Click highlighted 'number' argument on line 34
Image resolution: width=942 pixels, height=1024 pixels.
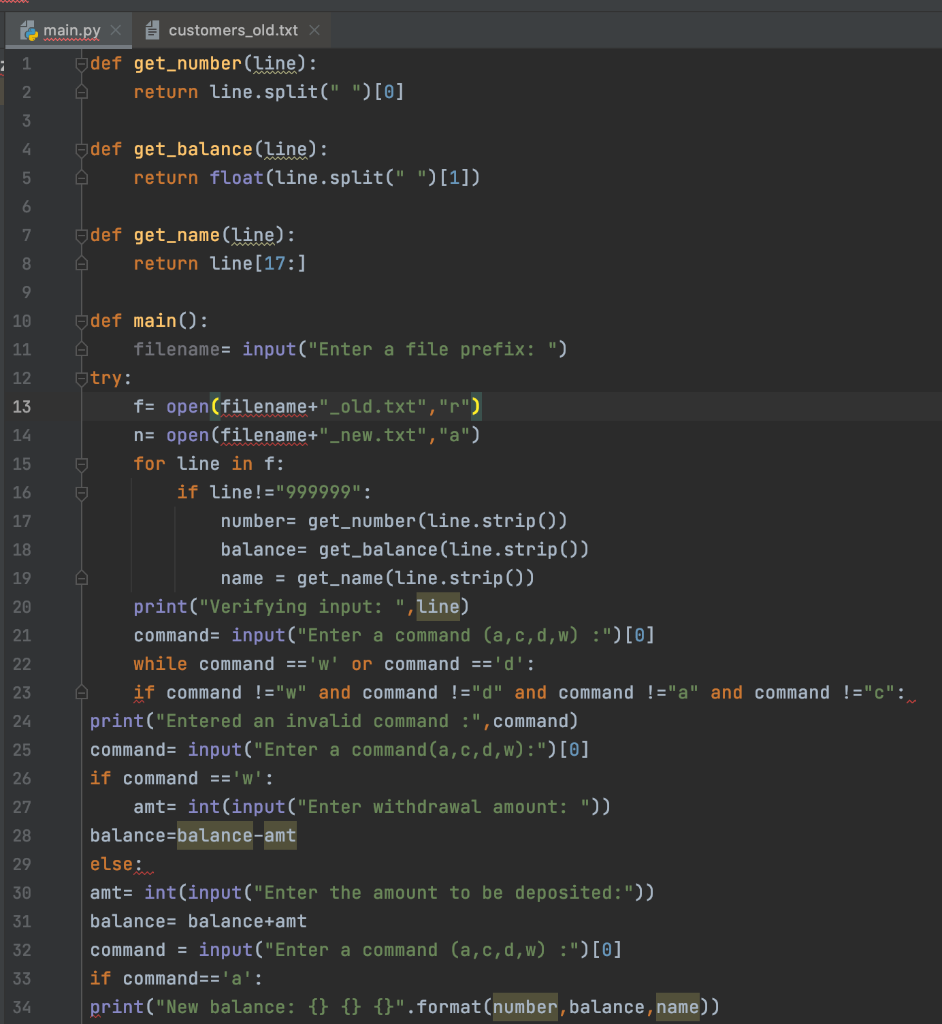click(525, 1007)
